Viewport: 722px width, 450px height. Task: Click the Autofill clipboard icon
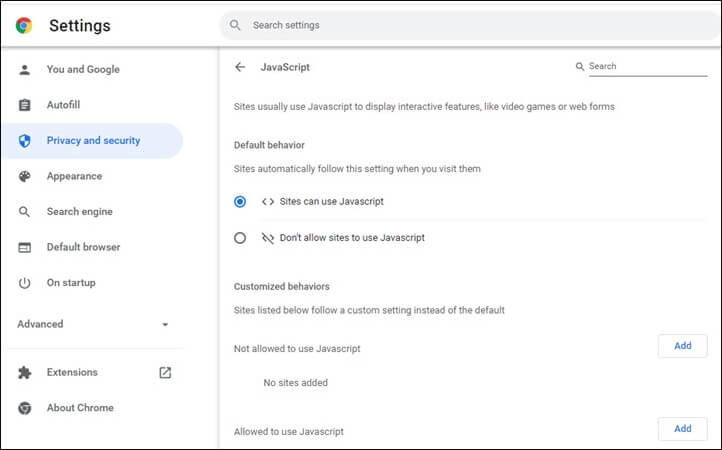click(25, 105)
